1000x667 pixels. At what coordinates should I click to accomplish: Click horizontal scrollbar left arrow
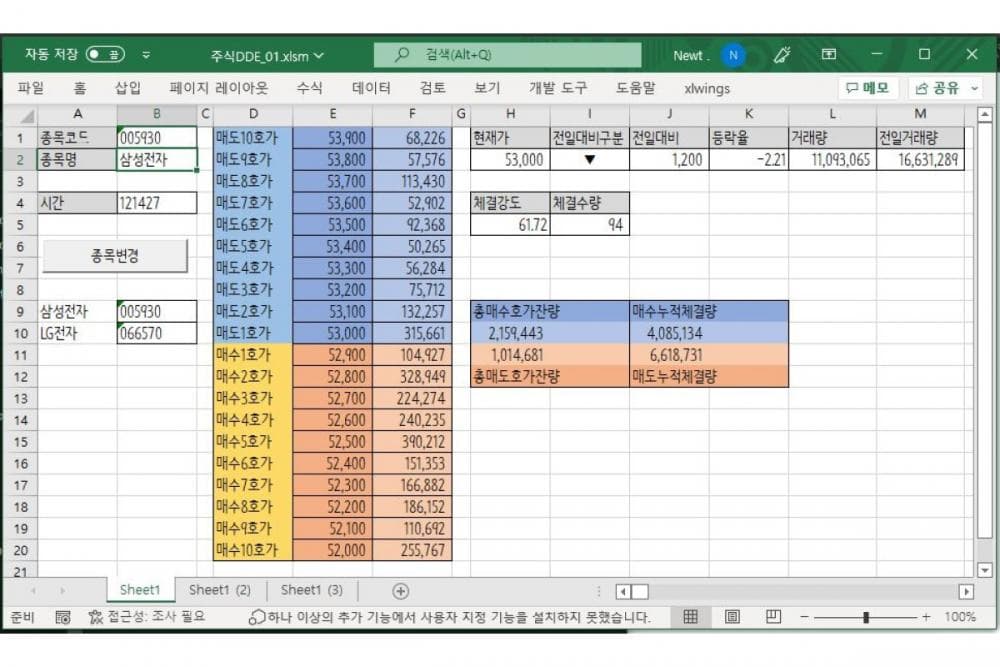[x=623, y=592]
